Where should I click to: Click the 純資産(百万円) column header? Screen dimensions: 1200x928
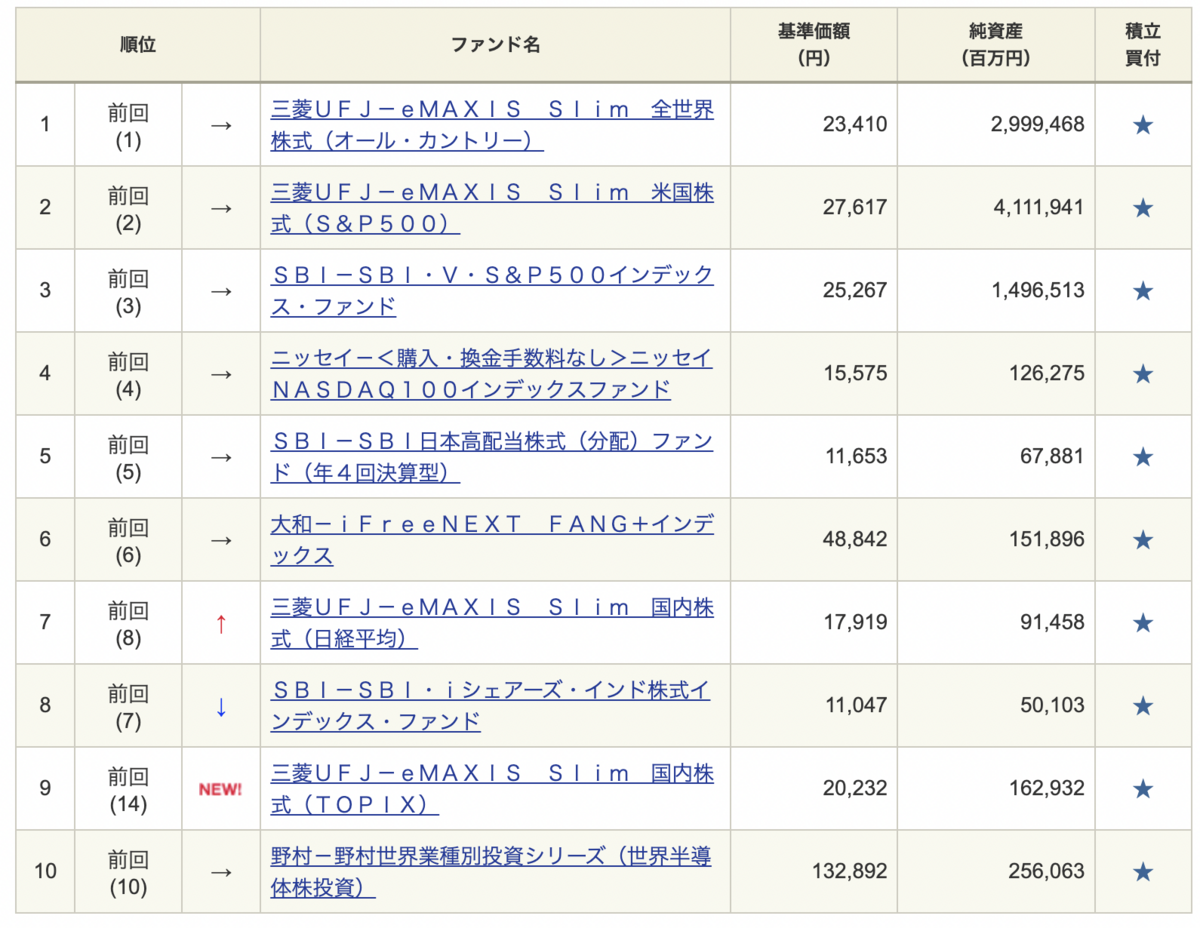click(995, 45)
